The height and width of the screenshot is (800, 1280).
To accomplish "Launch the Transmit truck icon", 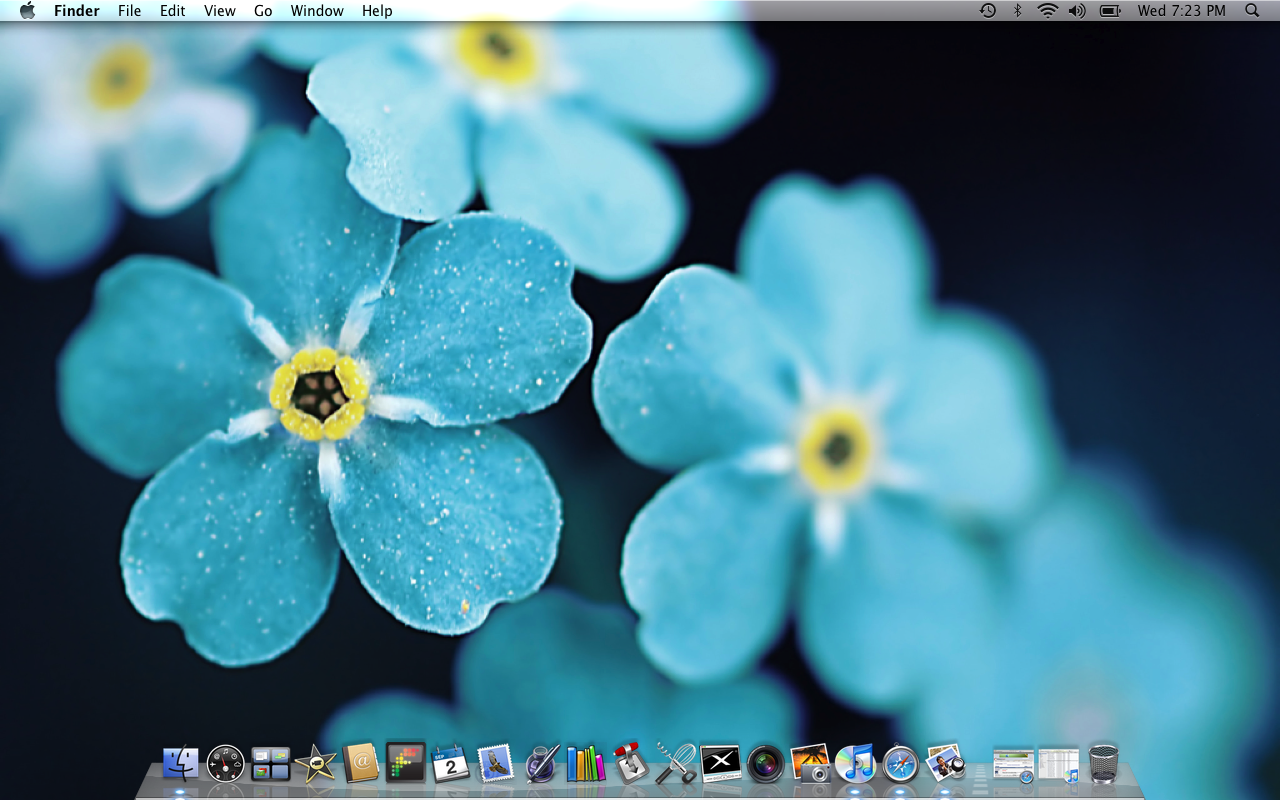I will [x=630, y=763].
